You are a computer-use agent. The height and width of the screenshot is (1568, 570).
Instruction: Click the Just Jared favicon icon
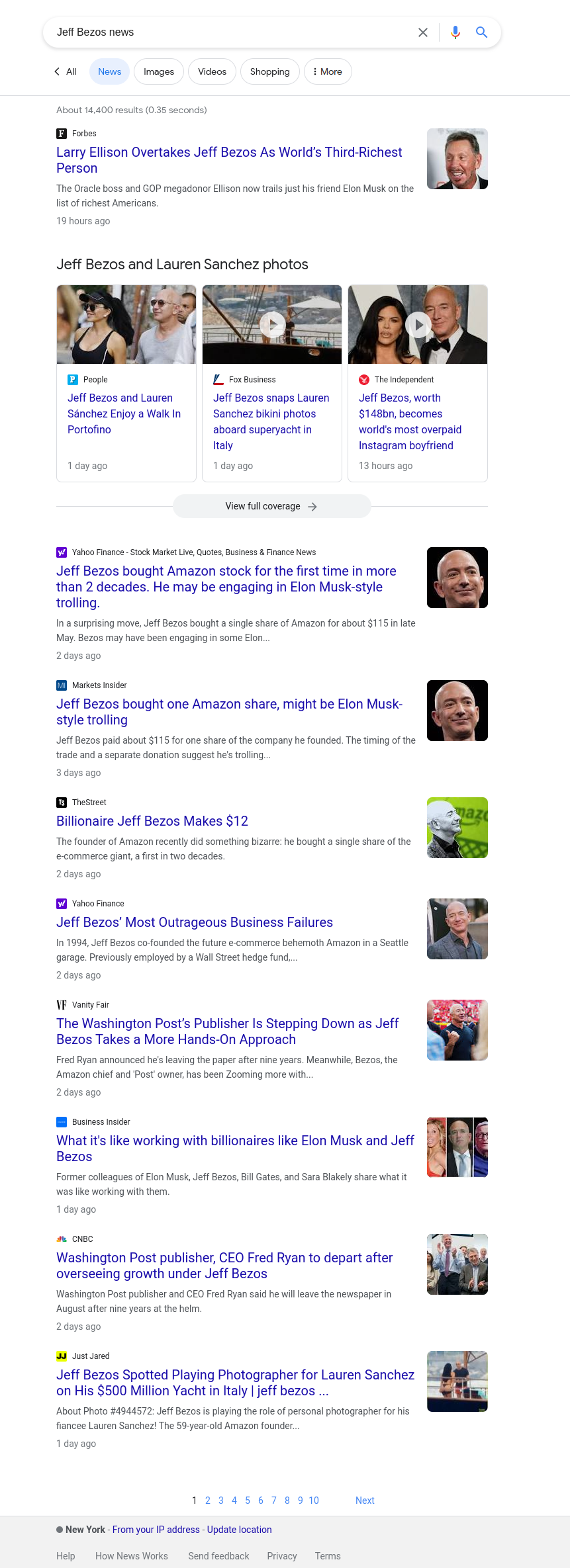(62, 1356)
